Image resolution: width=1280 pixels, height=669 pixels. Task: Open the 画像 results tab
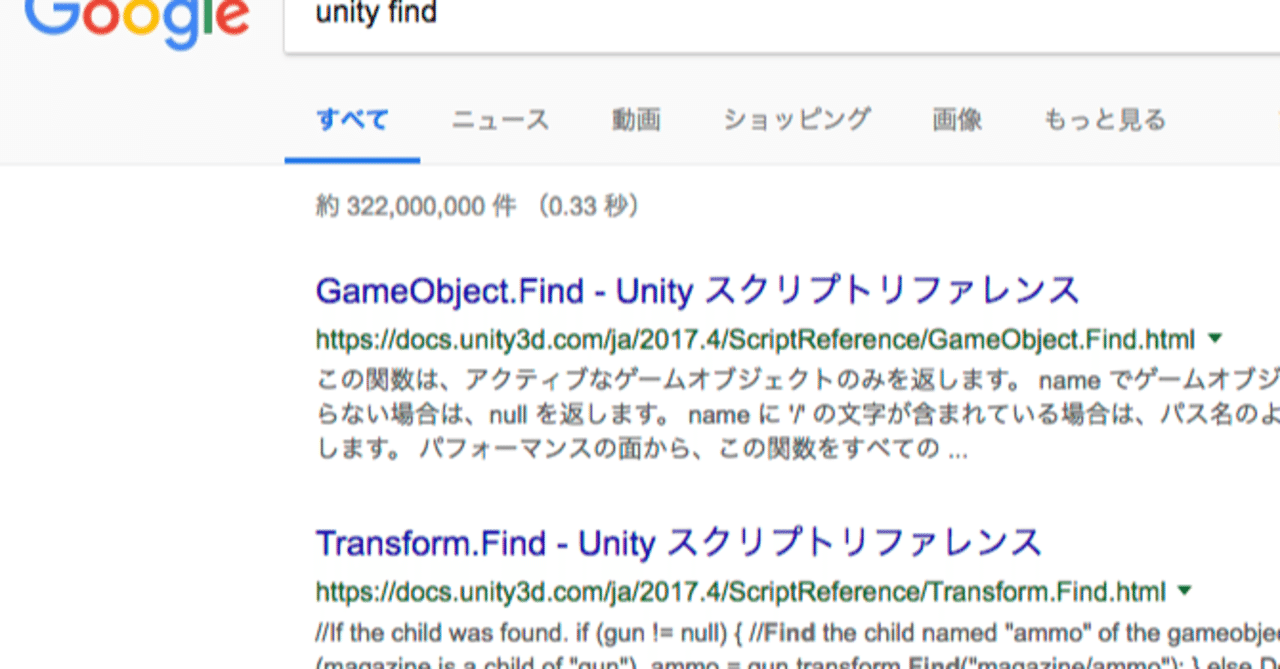(x=956, y=118)
